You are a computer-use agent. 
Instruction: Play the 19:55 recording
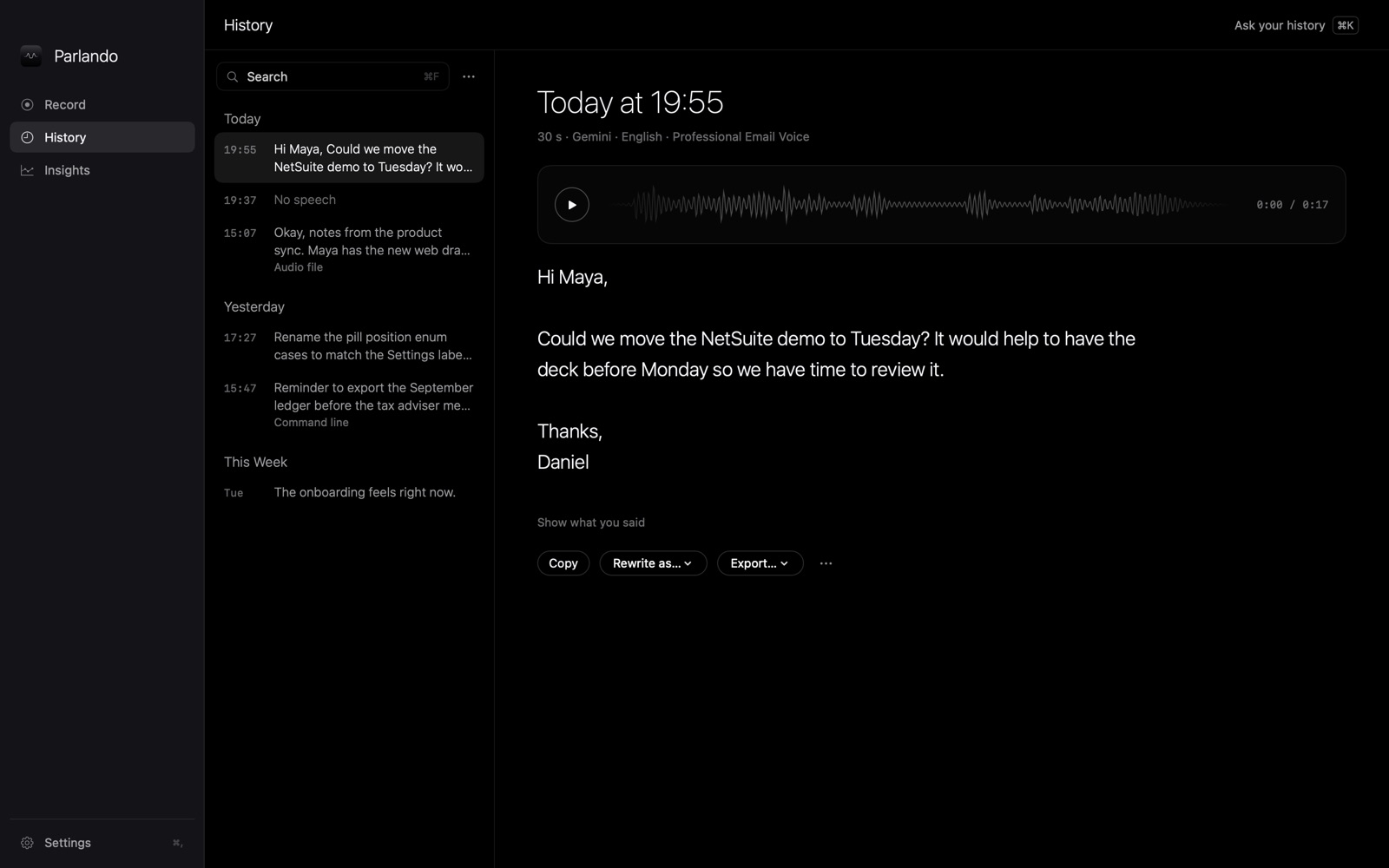click(x=572, y=205)
